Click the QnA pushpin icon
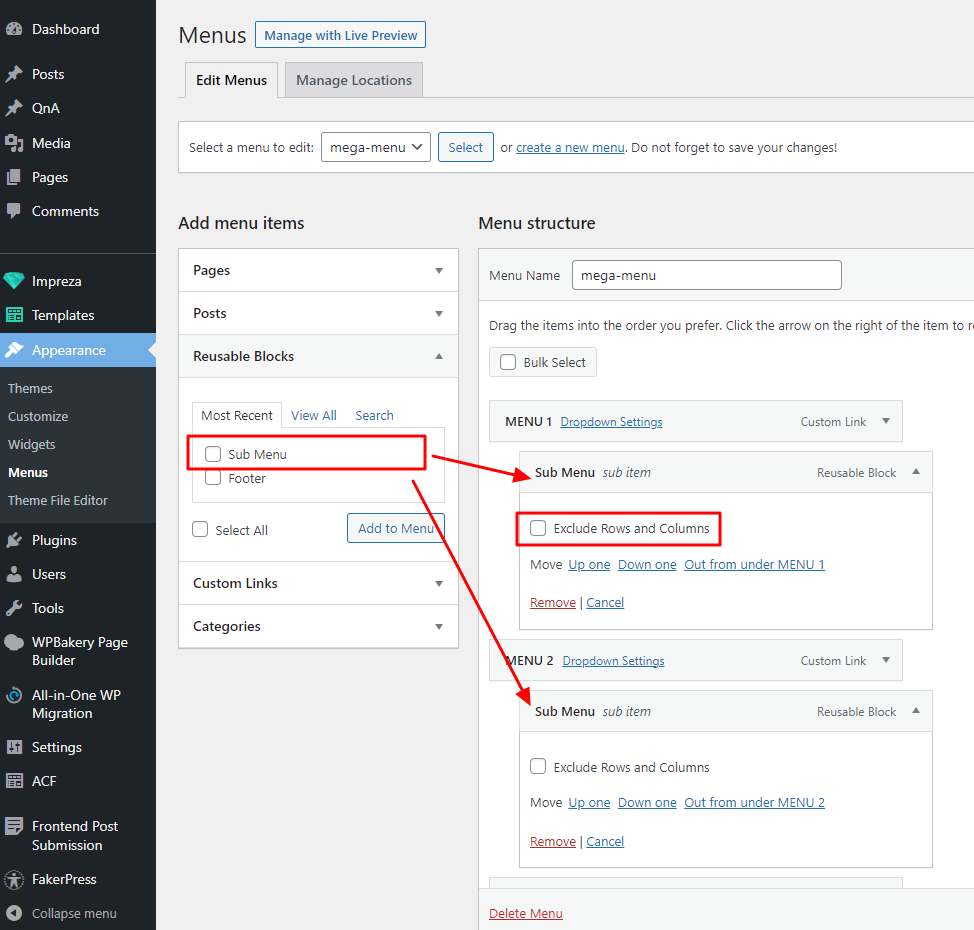 pyautogui.click(x=14, y=108)
